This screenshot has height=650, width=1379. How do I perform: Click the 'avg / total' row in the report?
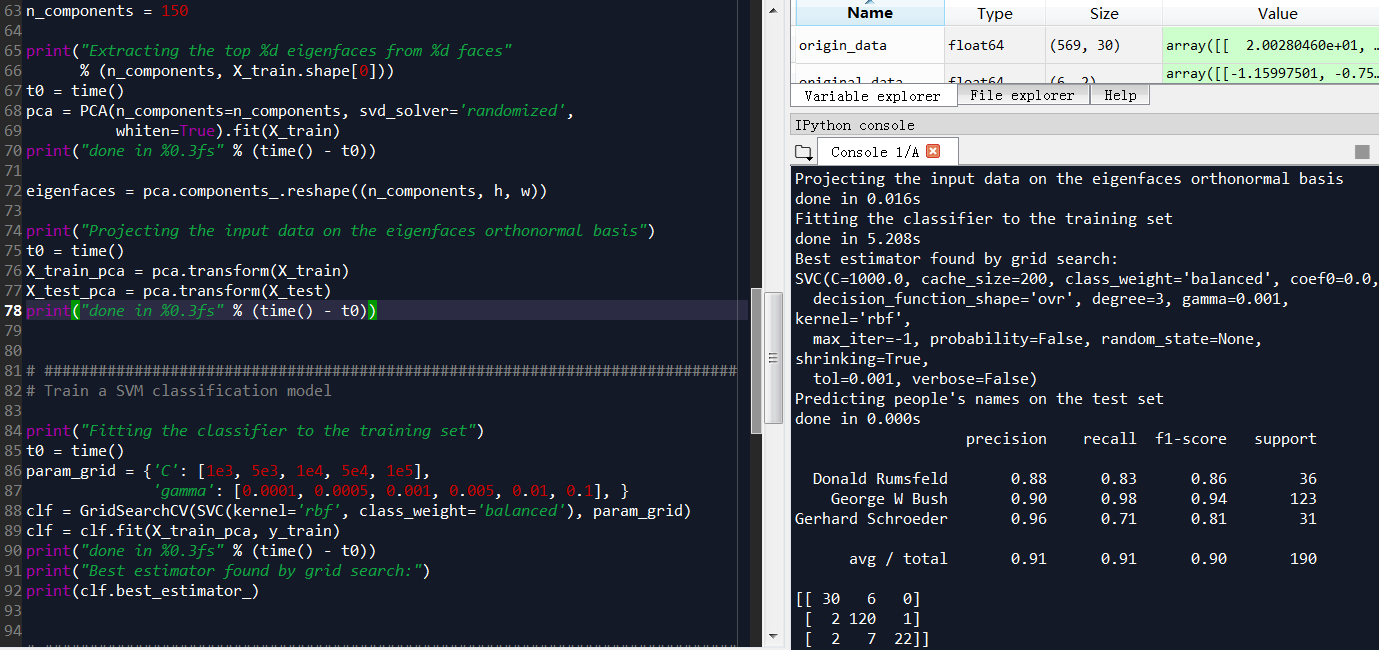[1083, 559]
